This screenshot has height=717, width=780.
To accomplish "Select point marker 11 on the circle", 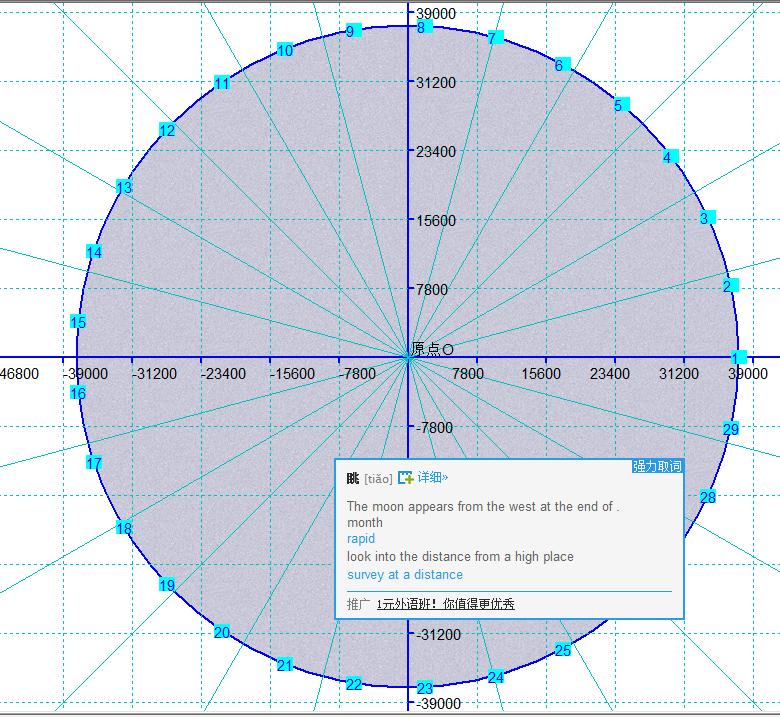I will (x=222, y=83).
